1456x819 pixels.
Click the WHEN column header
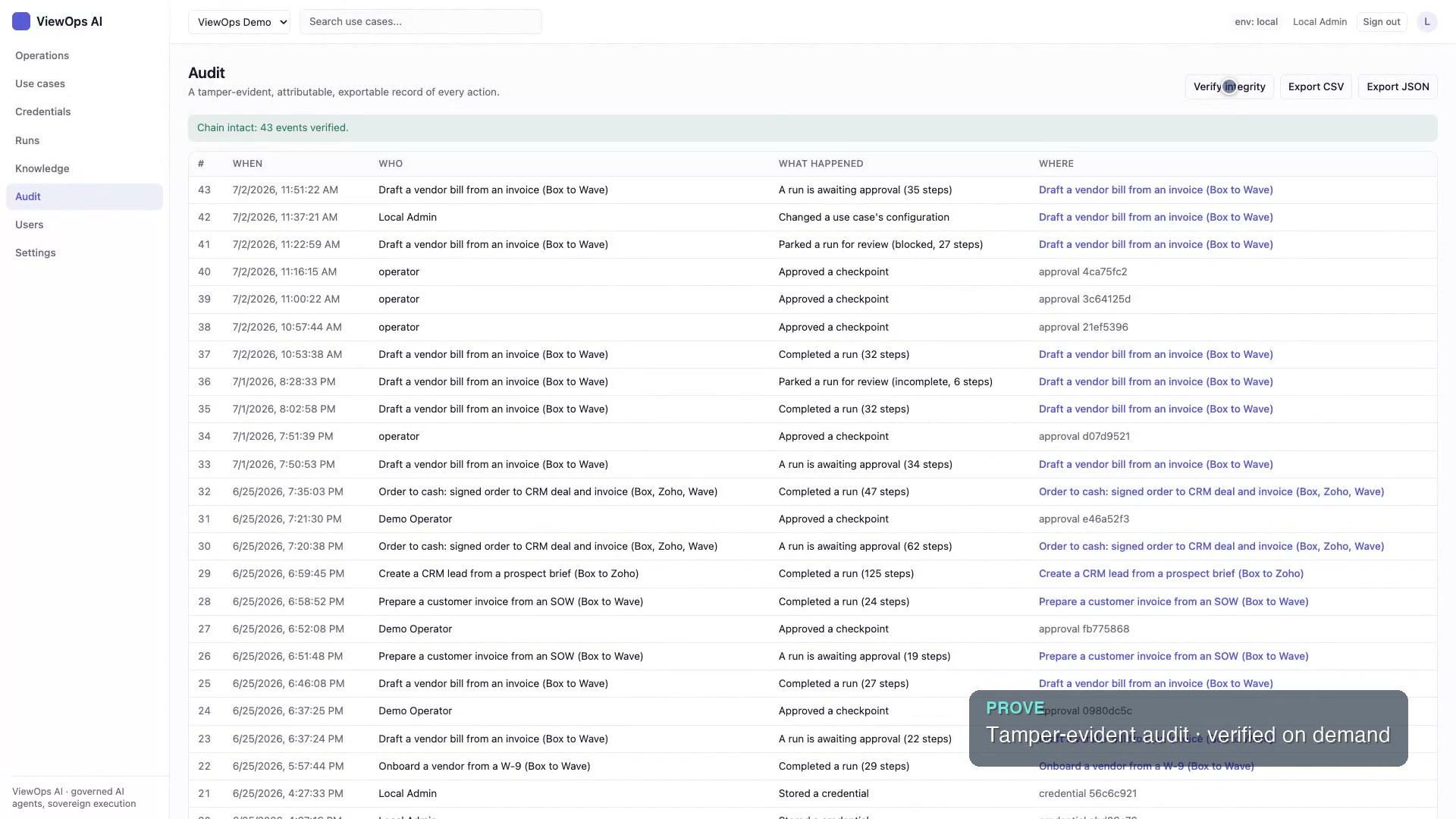[x=247, y=164]
